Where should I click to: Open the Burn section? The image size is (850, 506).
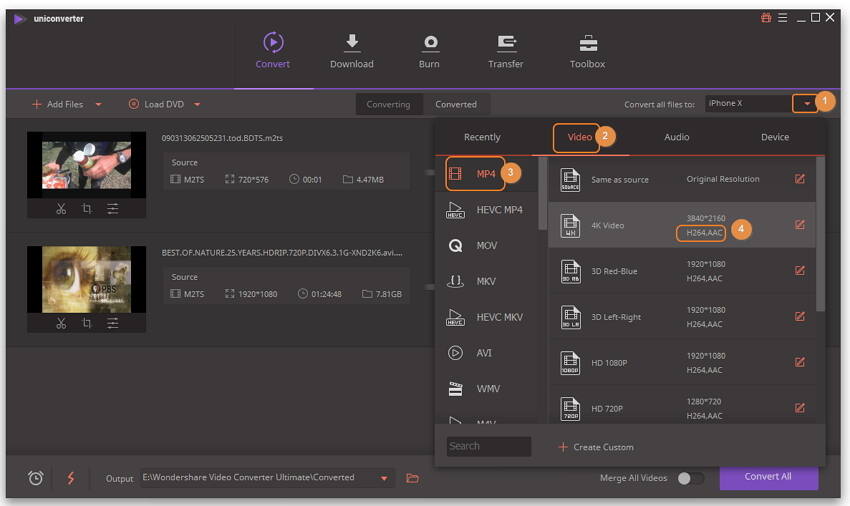tap(429, 51)
